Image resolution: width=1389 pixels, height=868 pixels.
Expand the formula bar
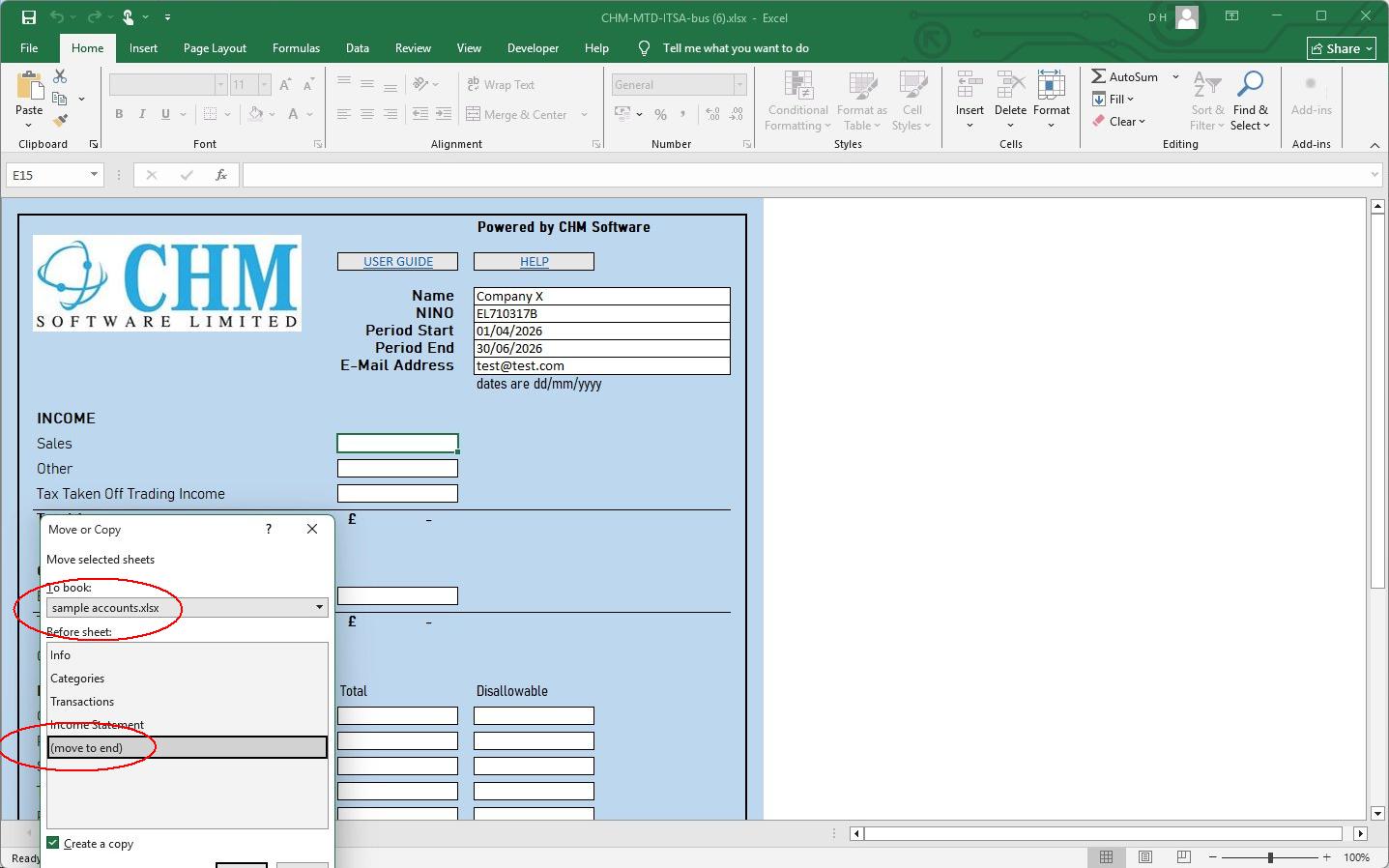tap(1375, 175)
